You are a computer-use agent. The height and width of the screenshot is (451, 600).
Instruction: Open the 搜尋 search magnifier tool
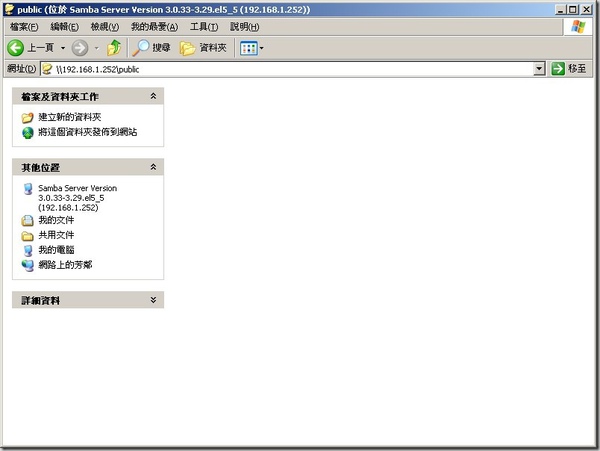point(151,48)
